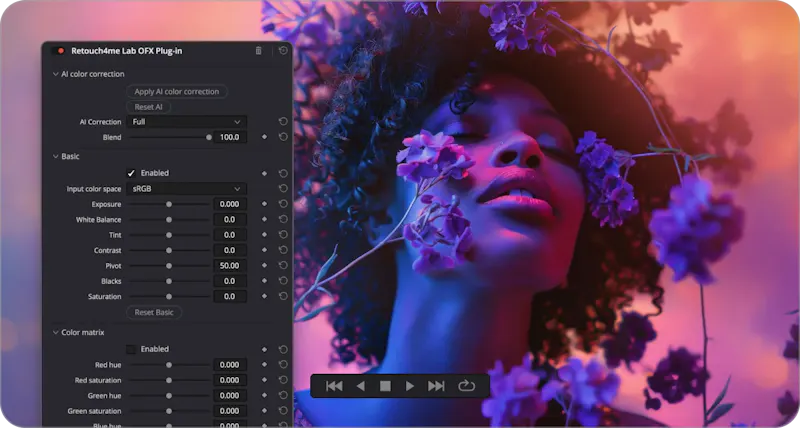Reset the Green saturation parameter

[x=283, y=410]
